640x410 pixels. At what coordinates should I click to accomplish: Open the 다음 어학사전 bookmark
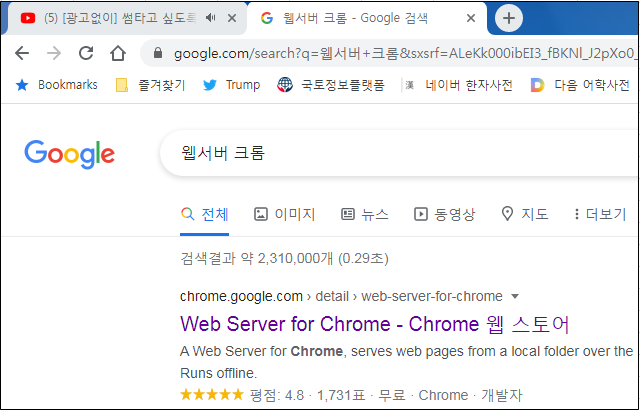(580, 85)
